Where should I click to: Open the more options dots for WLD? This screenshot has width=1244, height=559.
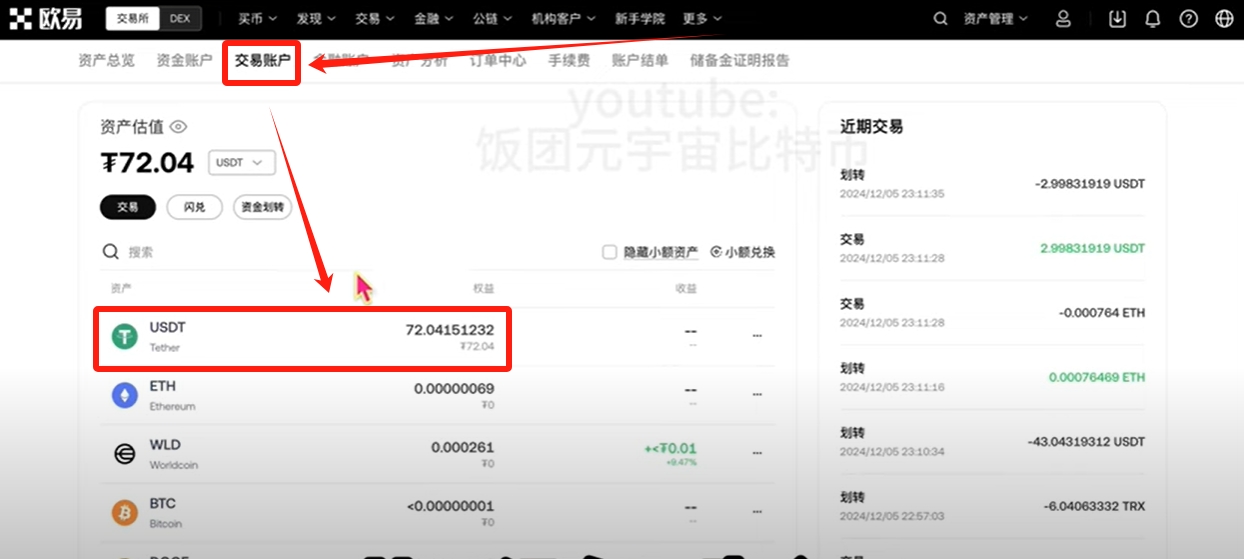coord(757,454)
